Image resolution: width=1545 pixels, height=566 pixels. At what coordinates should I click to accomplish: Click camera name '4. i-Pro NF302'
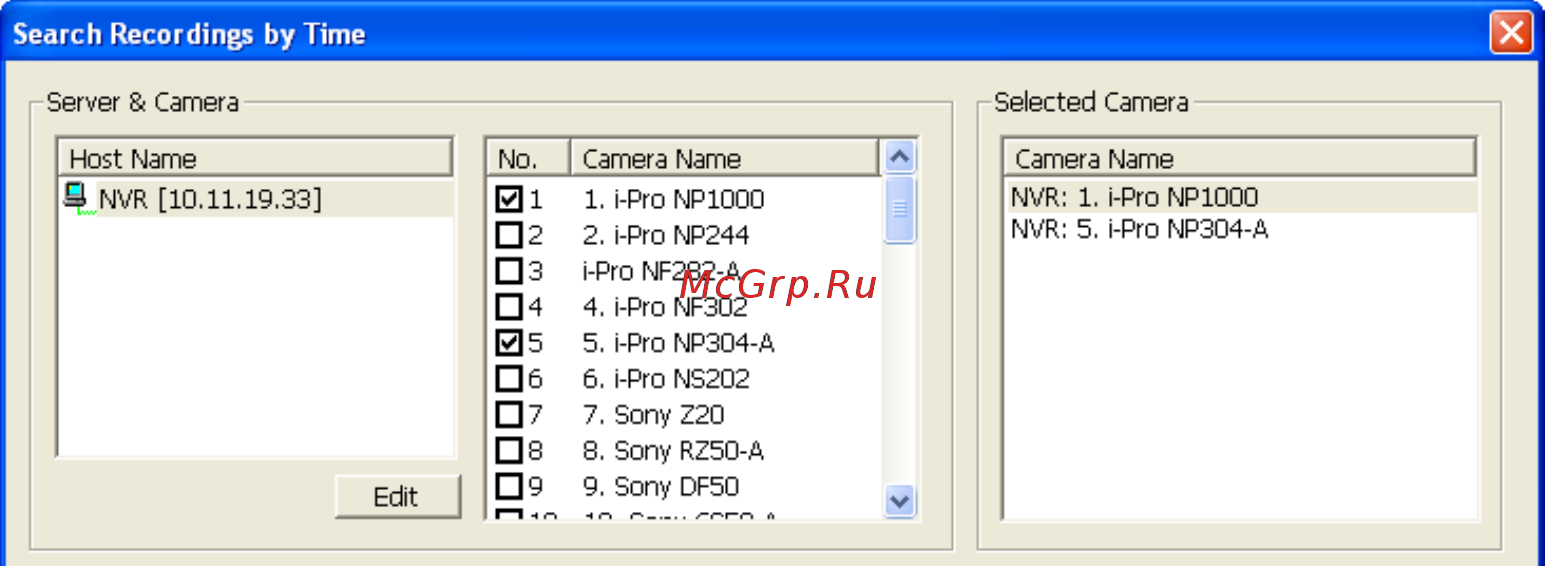(665, 307)
